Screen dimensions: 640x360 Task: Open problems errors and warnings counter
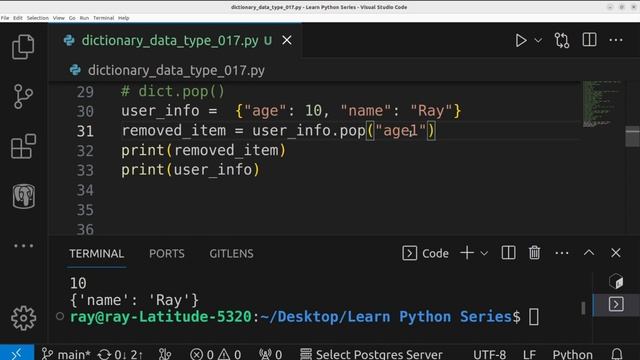click(216, 354)
